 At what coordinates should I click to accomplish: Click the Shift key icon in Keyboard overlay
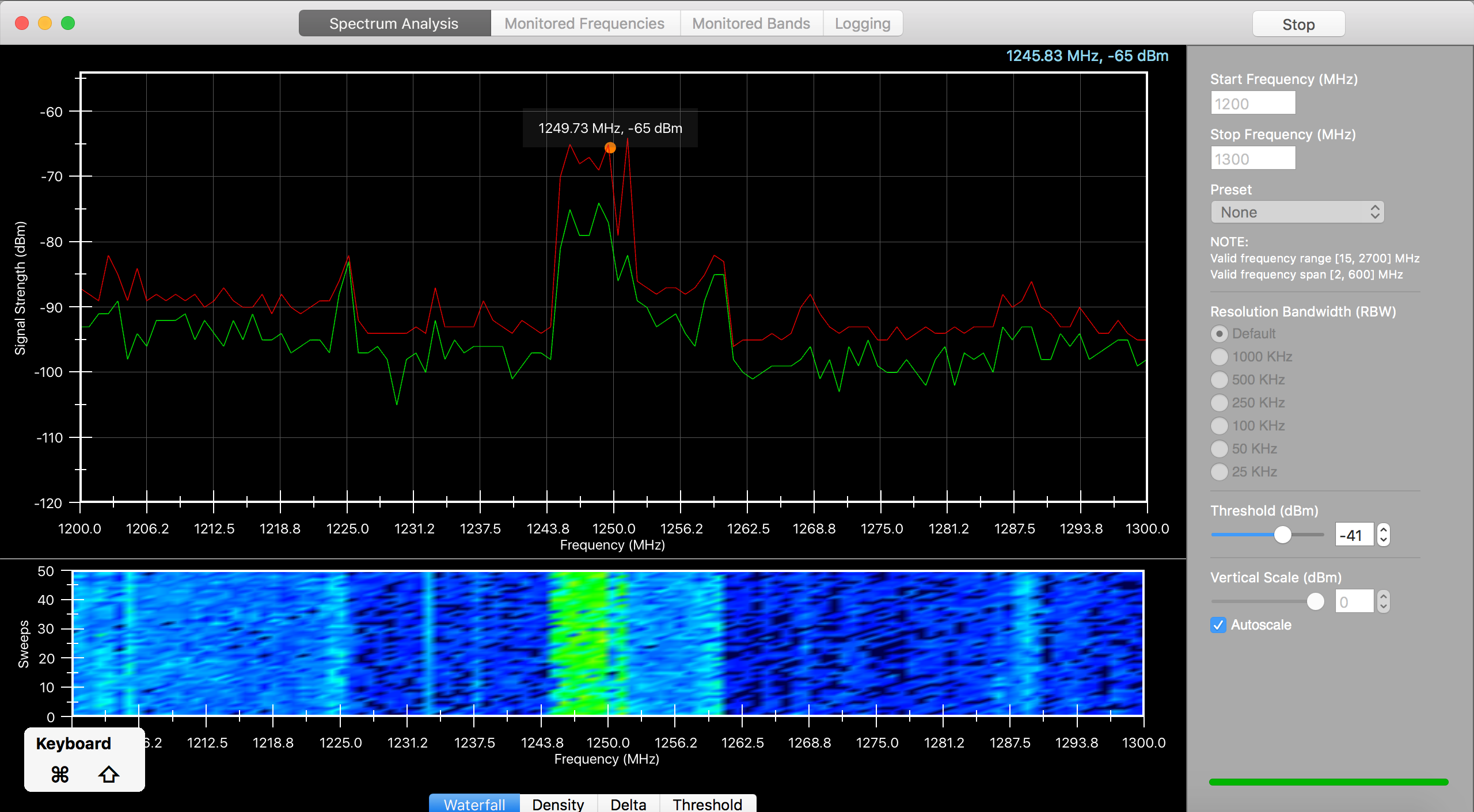108,775
